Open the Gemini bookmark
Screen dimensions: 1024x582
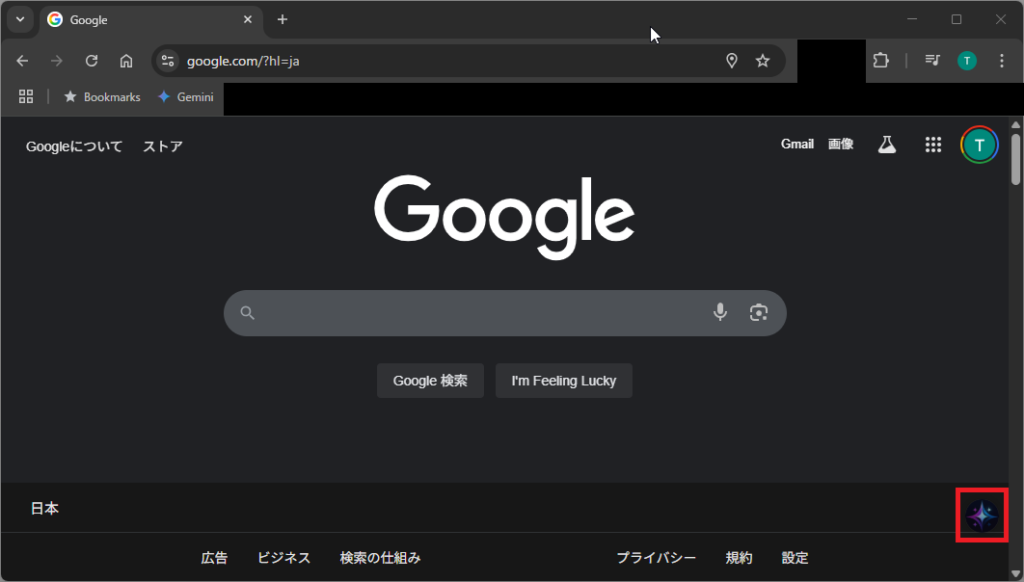tap(186, 97)
